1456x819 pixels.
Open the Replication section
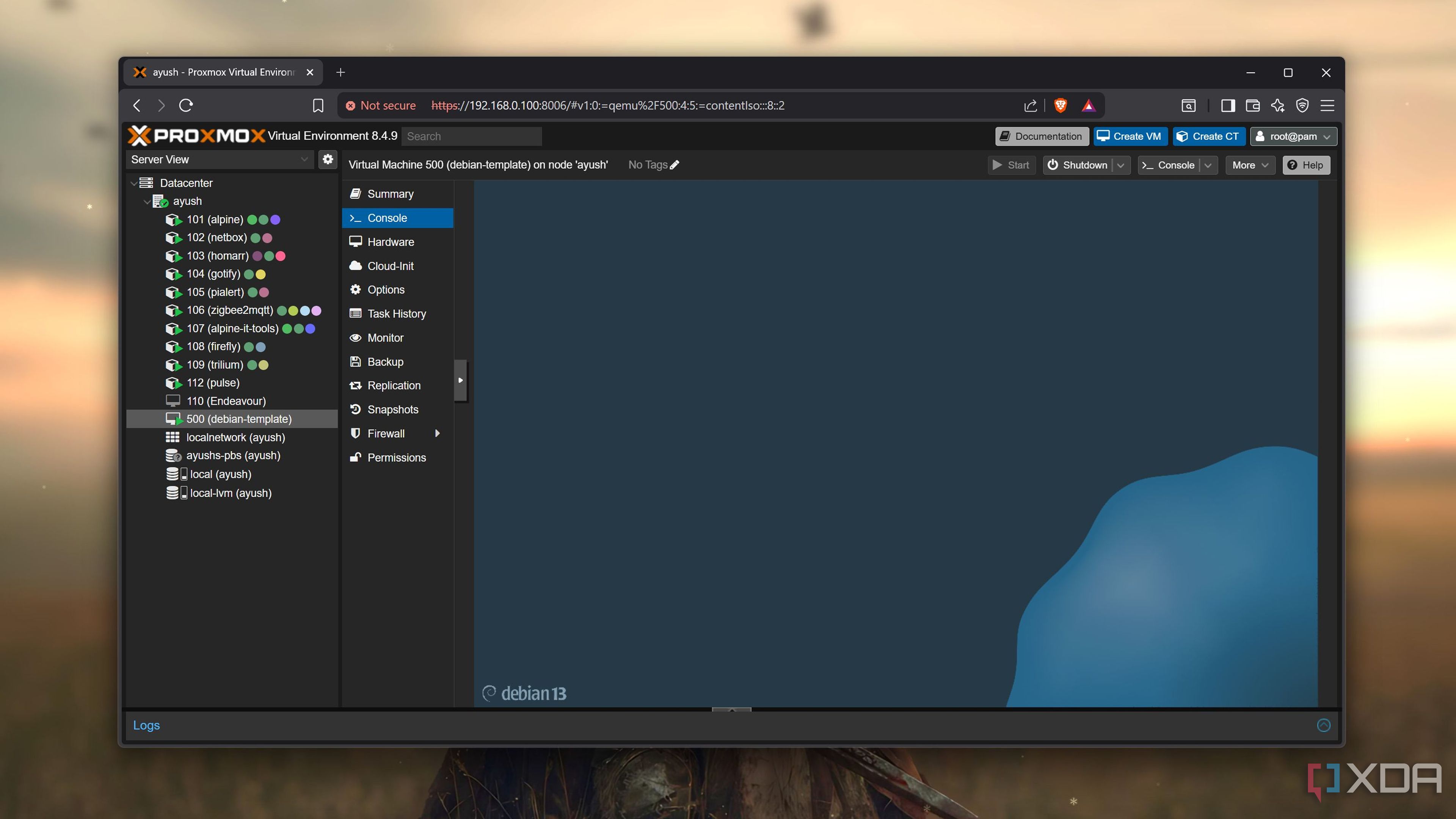(397, 386)
